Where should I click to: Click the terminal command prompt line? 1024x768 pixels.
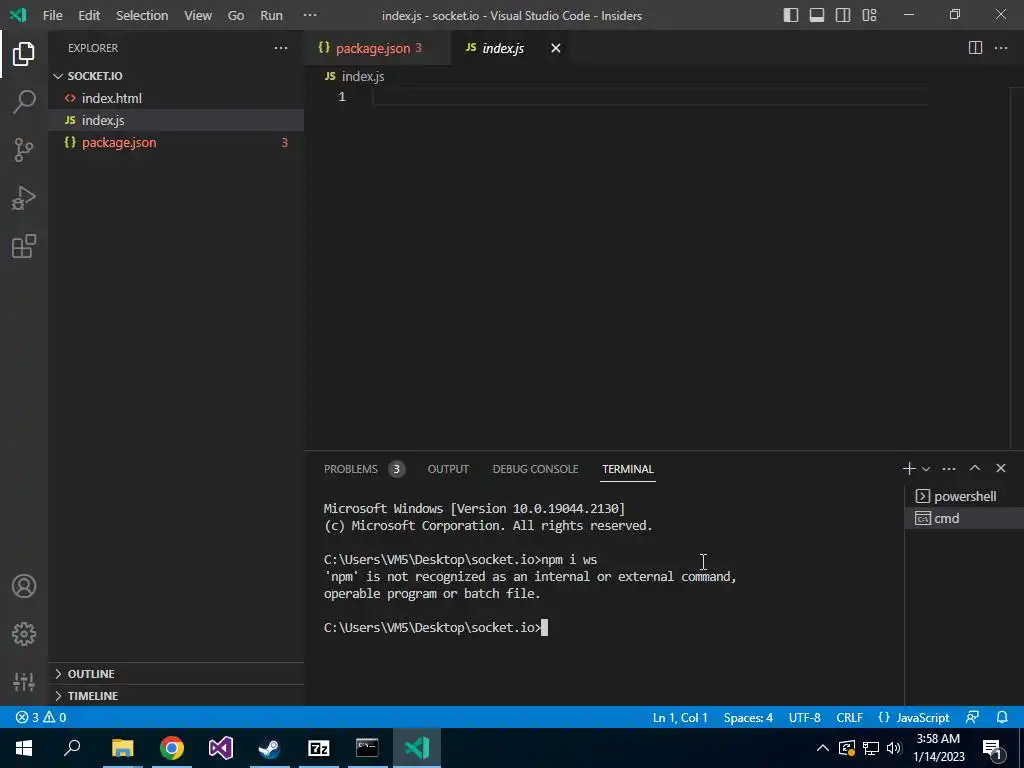(436, 628)
